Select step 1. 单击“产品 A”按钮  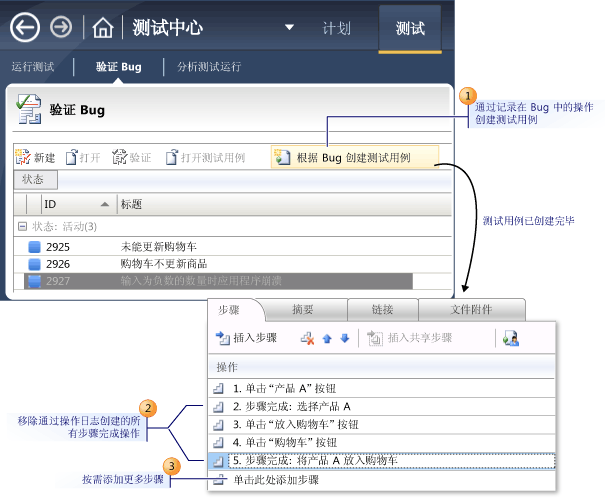pyautogui.click(x=382, y=388)
